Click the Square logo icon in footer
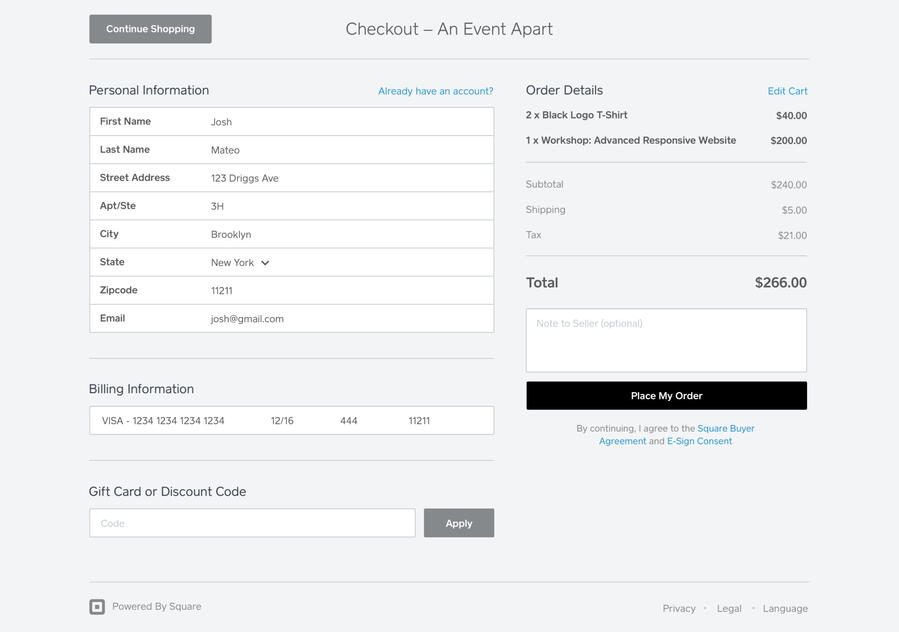899x632 pixels. [x=97, y=607]
